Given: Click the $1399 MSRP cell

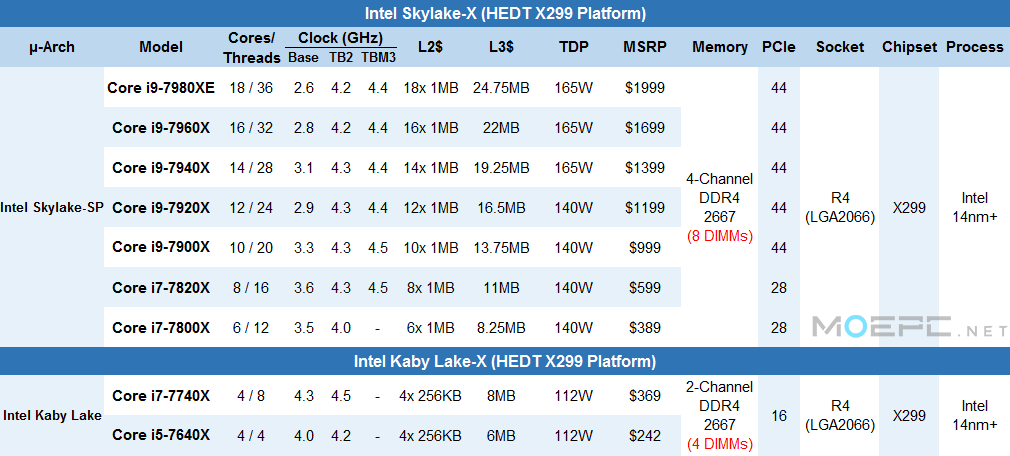Looking at the screenshot, I should coord(644,167).
